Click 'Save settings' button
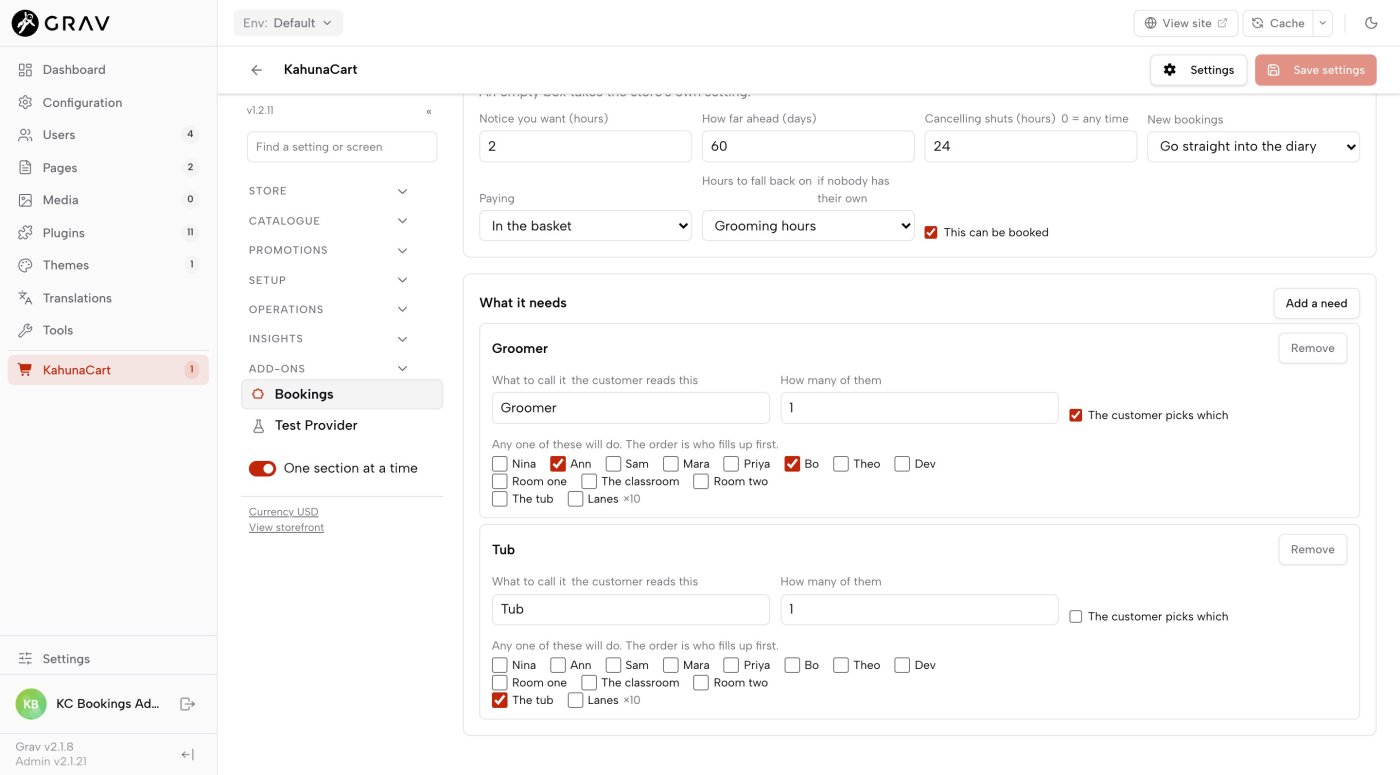This screenshot has height=775, width=1400. [1315, 70]
